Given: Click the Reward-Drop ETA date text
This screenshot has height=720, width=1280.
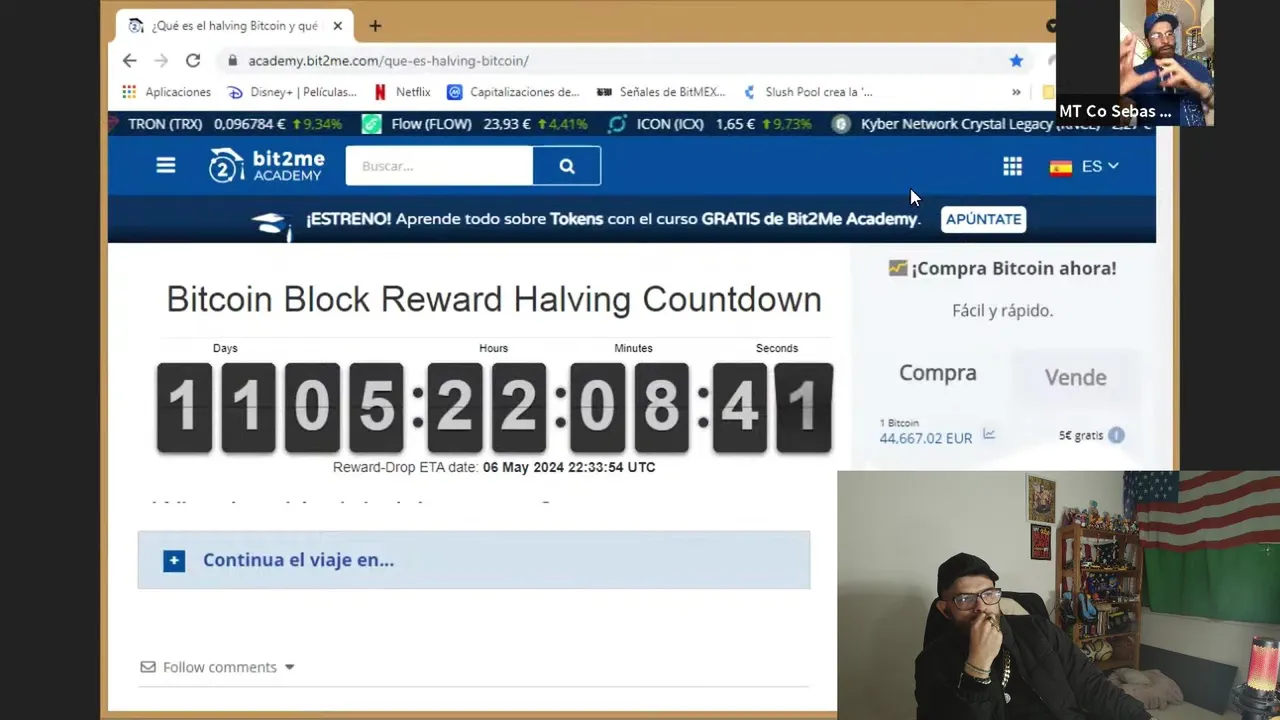Looking at the screenshot, I should click(x=494, y=467).
